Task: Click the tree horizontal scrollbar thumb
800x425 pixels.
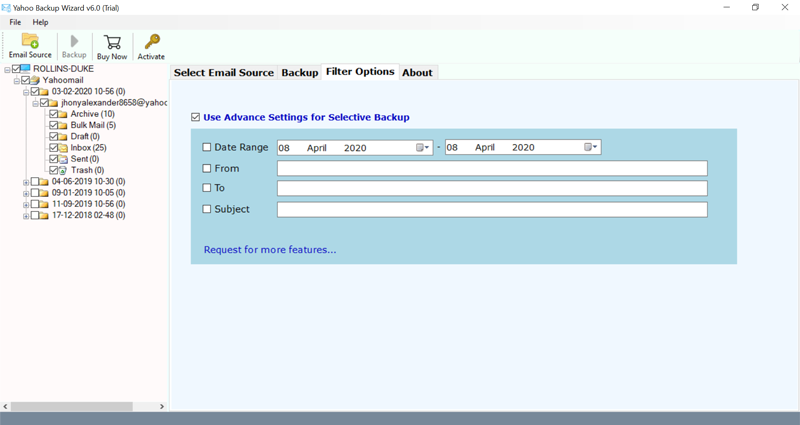Action: point(72,407)
